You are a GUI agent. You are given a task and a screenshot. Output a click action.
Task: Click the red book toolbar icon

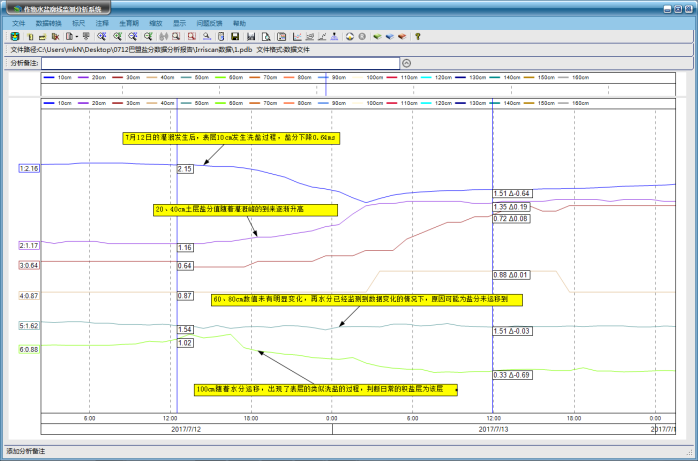tap(402, 37)
